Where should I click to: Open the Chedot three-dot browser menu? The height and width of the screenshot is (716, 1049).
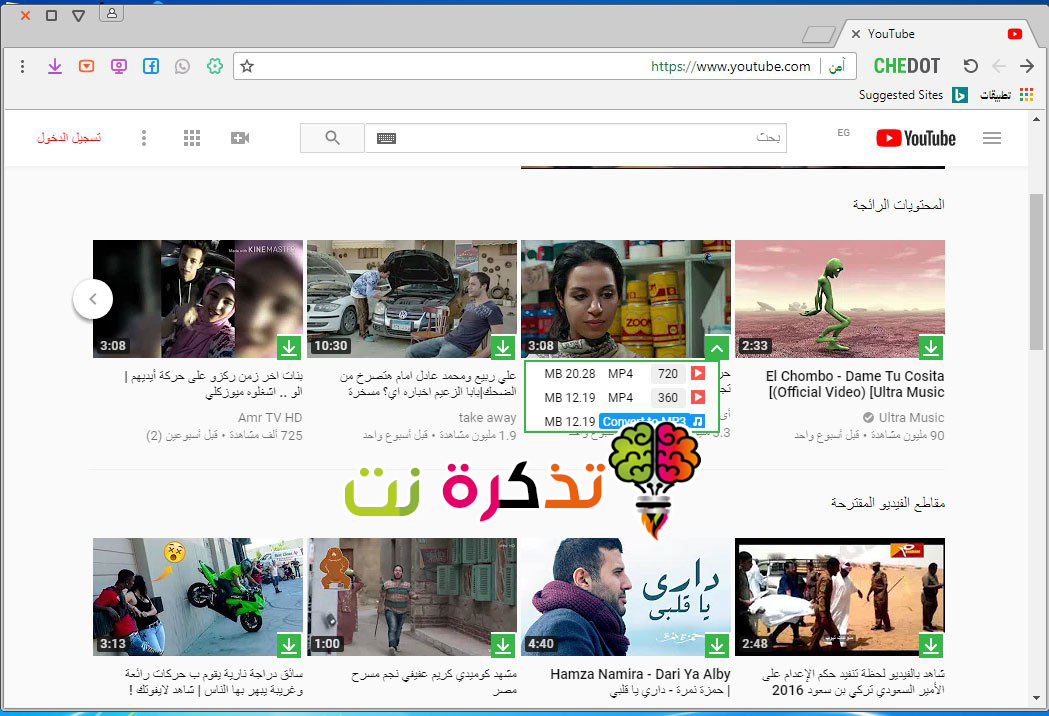(x=23, y=66)
